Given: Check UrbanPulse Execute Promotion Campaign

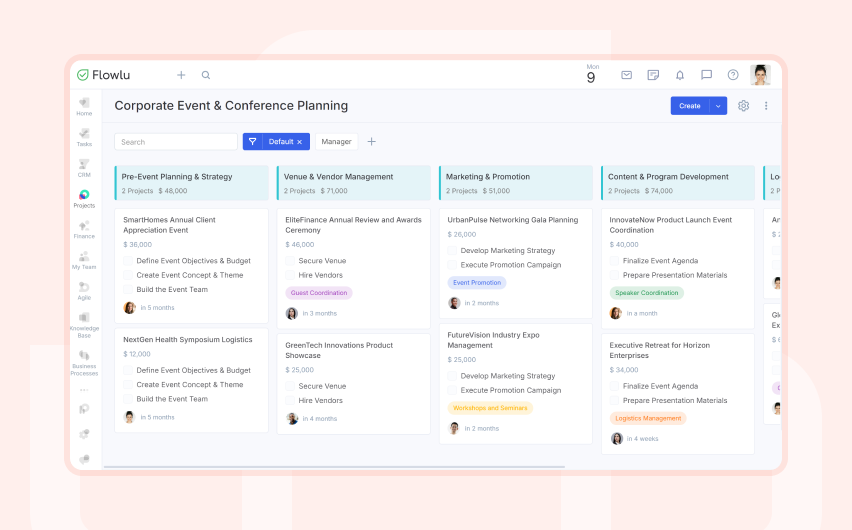Looking at the screenshot, I should click(452, 265).
